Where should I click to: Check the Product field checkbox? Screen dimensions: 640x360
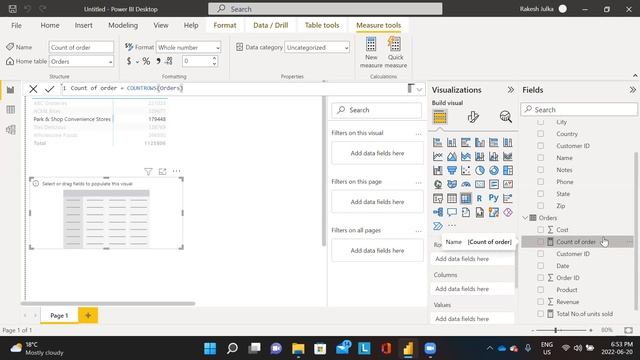coord(540,290)
